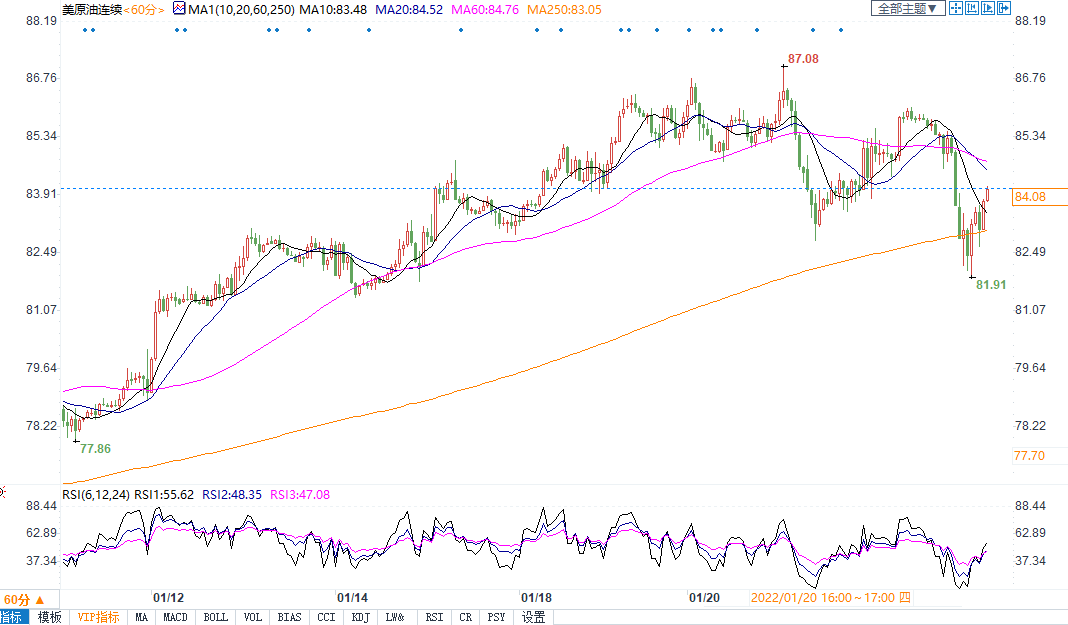Image resolution: width=1068 pixels, height=625 pixels.
Task: Open the <60分> period selector beside the title
Action: coord(146,9)
